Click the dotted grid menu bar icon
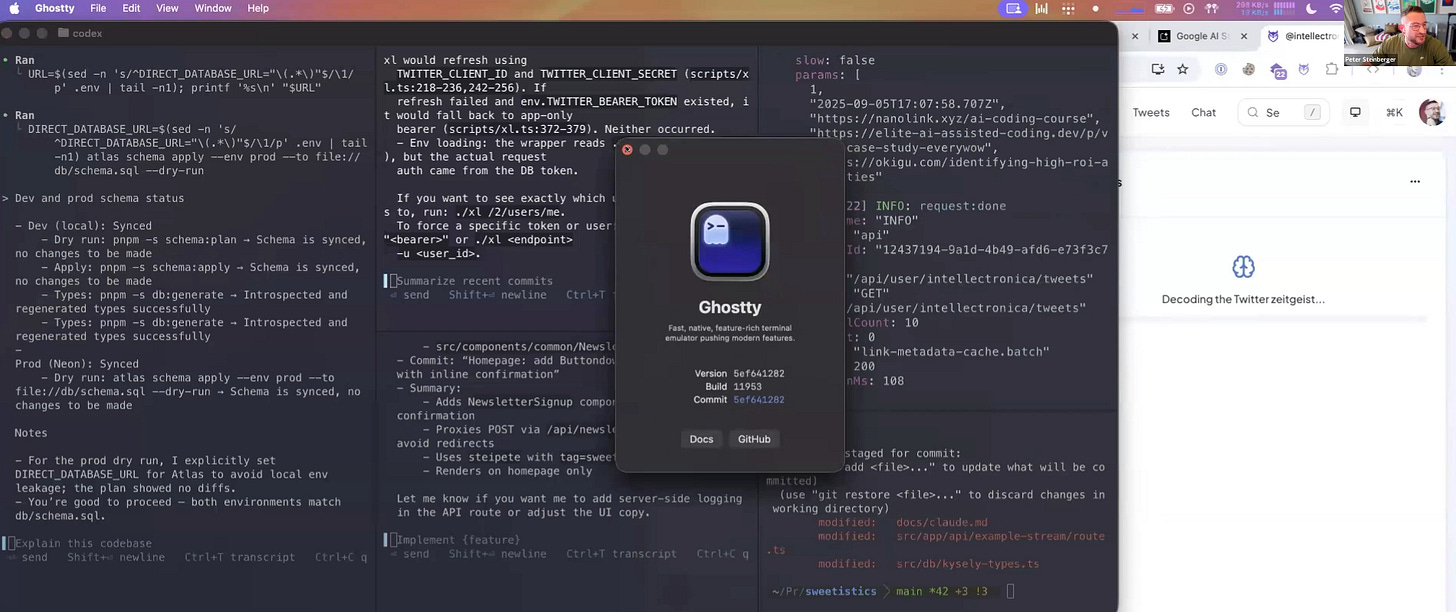1456x612 pixels. [1067, 8]
